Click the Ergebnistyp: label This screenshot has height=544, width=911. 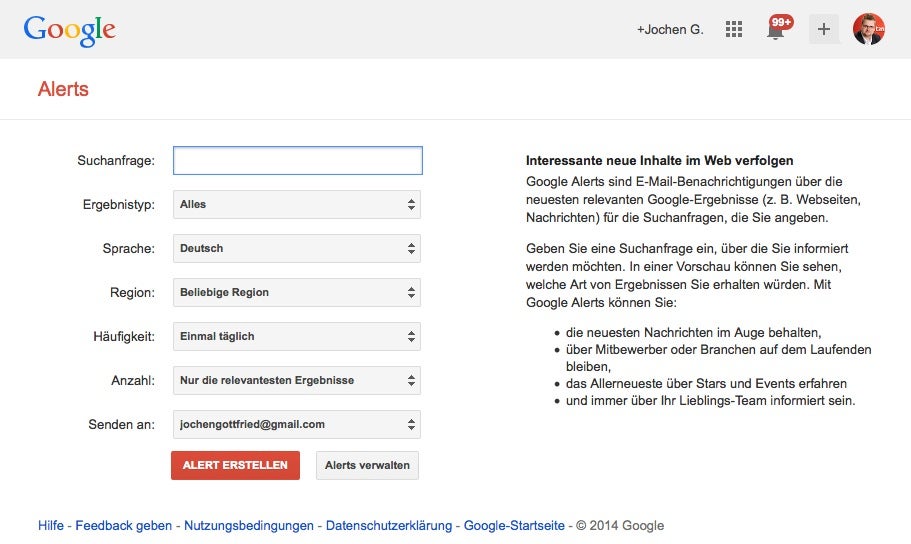(119, 205)
